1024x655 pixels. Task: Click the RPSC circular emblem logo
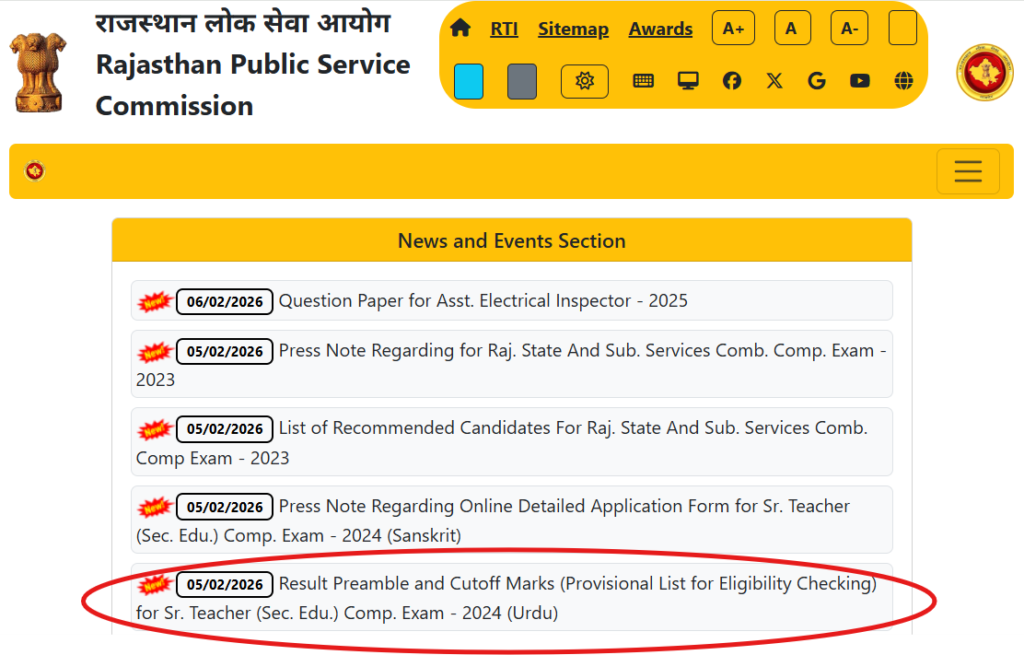tap(984, 74)
